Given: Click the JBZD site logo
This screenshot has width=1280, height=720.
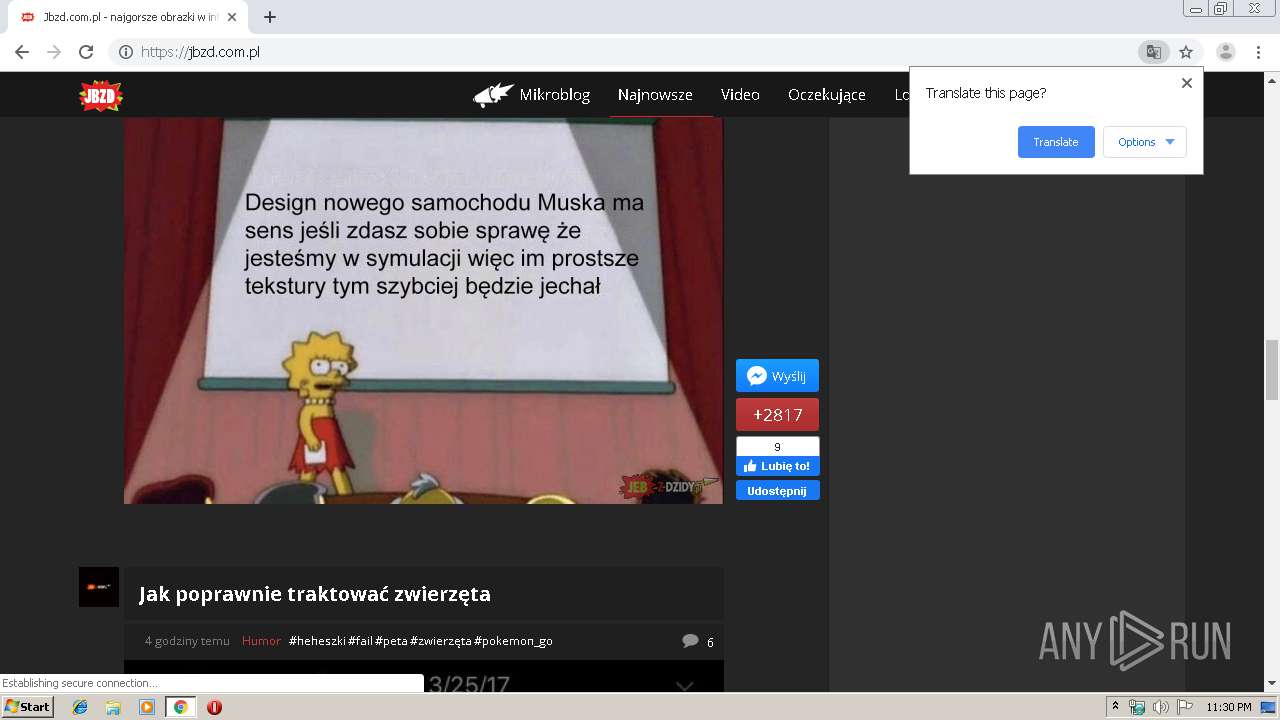Looking at the screenshot, I should pyautogui.click(x=101, y=95).
